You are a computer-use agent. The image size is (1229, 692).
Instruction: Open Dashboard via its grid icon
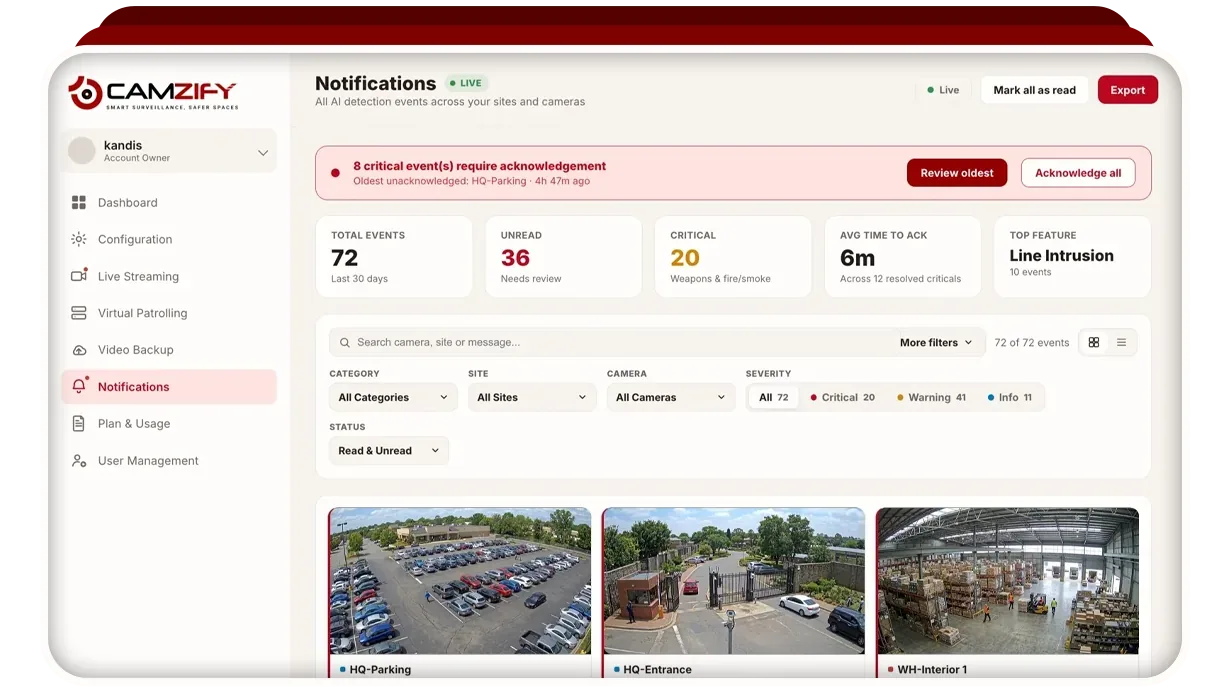79,203
